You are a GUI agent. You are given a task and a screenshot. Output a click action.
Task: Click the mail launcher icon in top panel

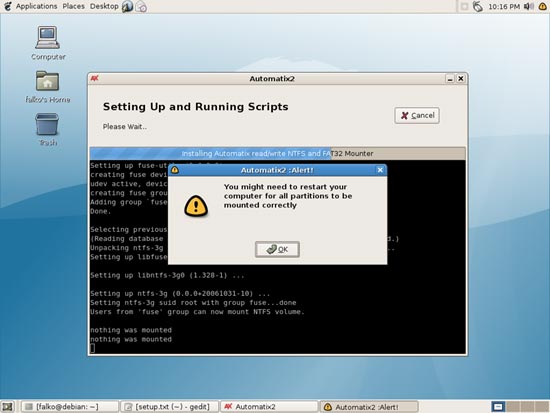coord(141,6)
